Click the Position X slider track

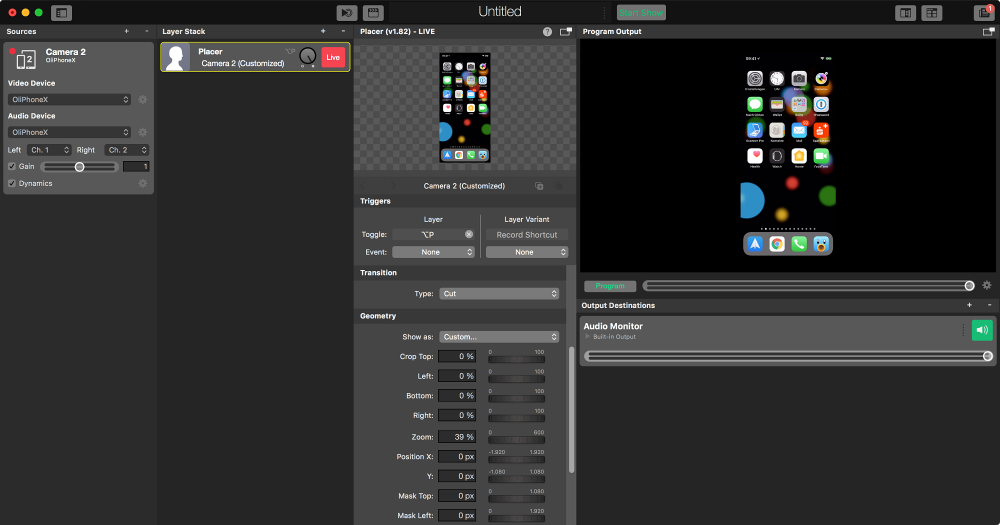[517, 459]
